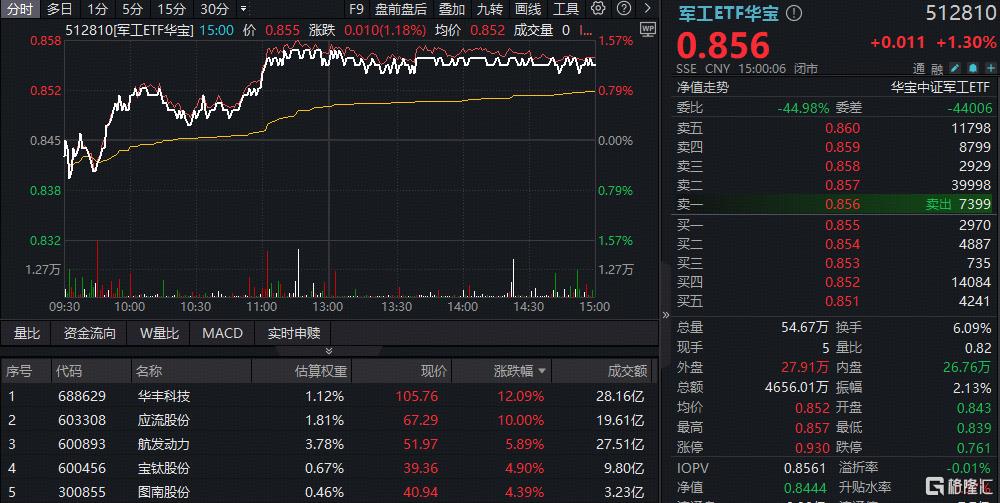Select 航发动力 row in holdings
The height and width of the screenshot is (503, 1000).
[329, 444]
